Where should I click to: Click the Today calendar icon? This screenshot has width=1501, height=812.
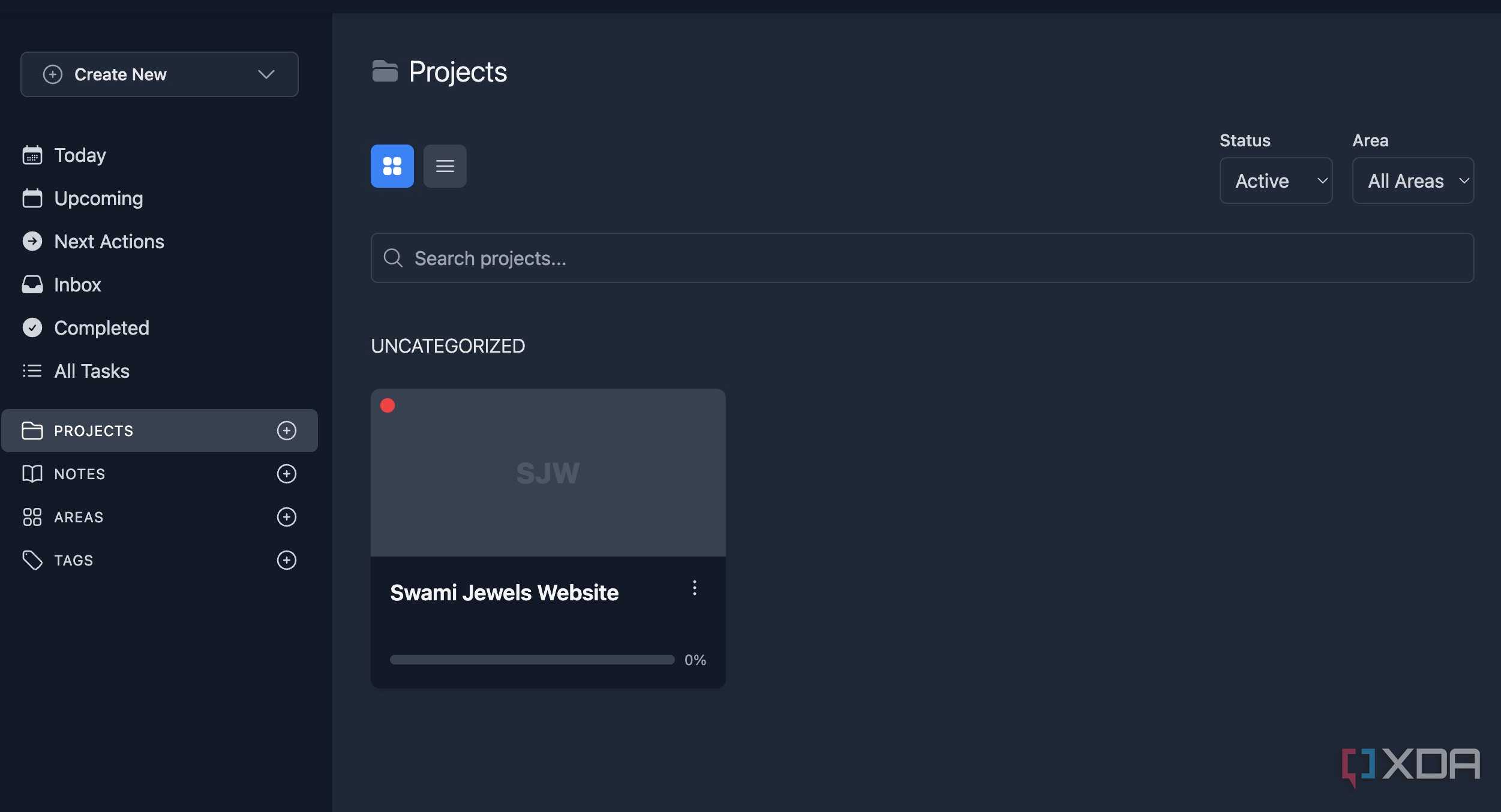point(32,155)
